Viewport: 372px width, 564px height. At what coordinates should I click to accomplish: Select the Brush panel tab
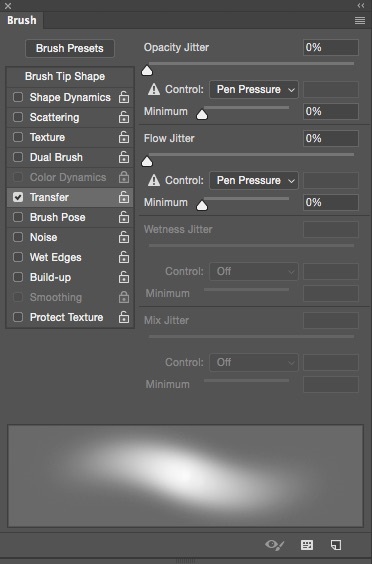coord(22,20)
